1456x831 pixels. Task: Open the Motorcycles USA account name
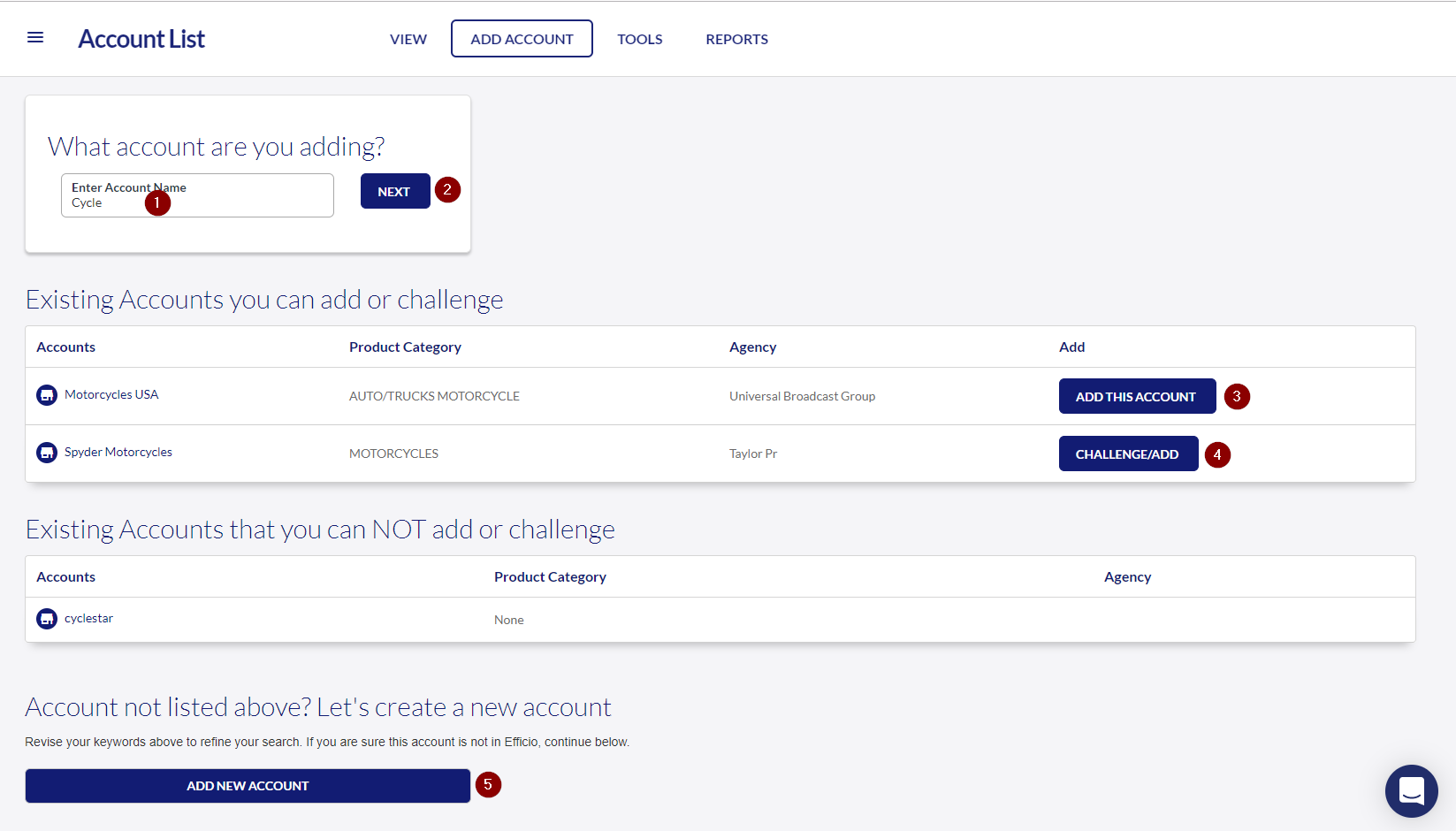click(111, 394)
